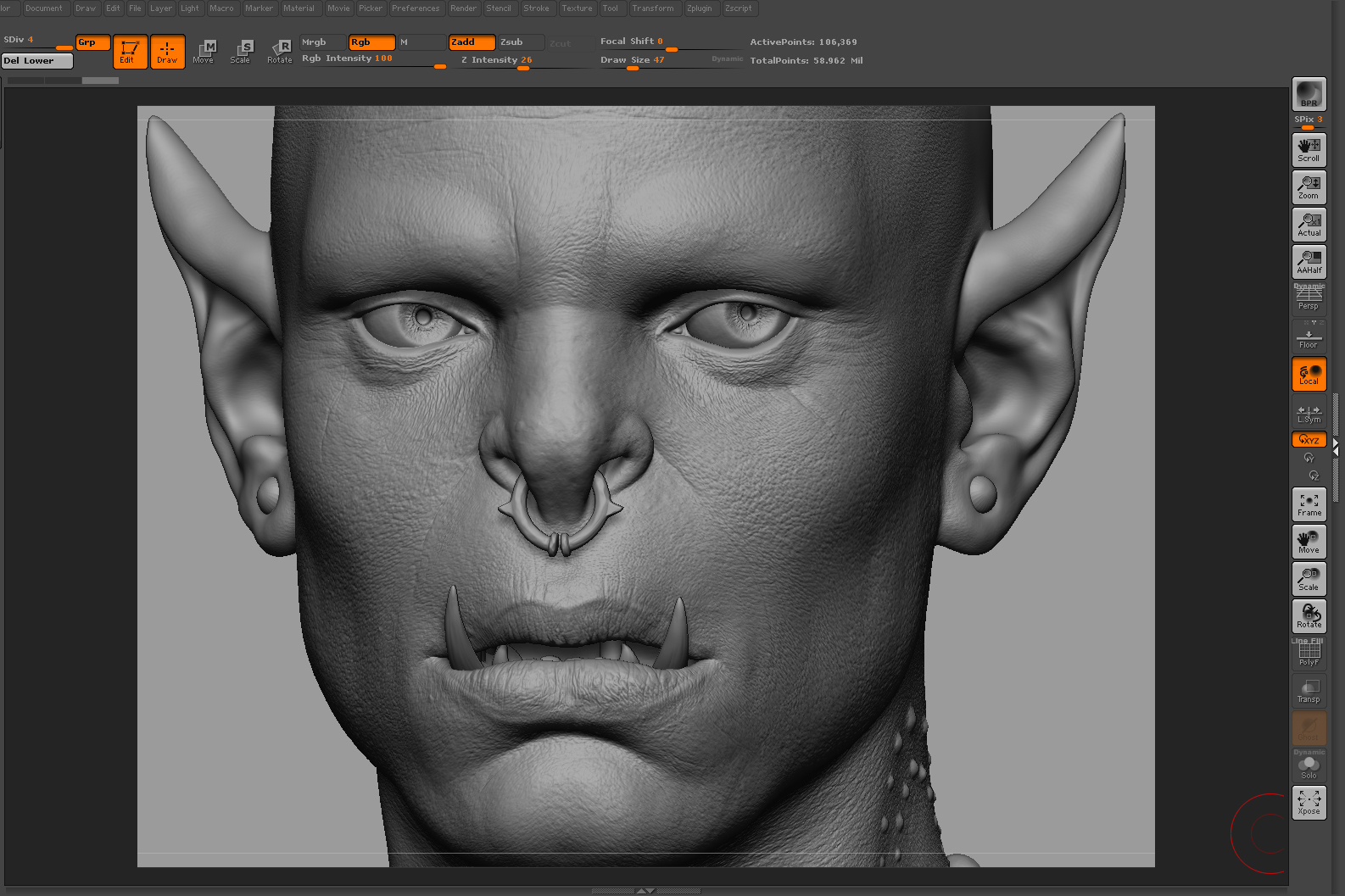Viewport: 1345px width, 896px height.
Task: Disable the Local transformation toggle
Action: tap(1309, 374)
